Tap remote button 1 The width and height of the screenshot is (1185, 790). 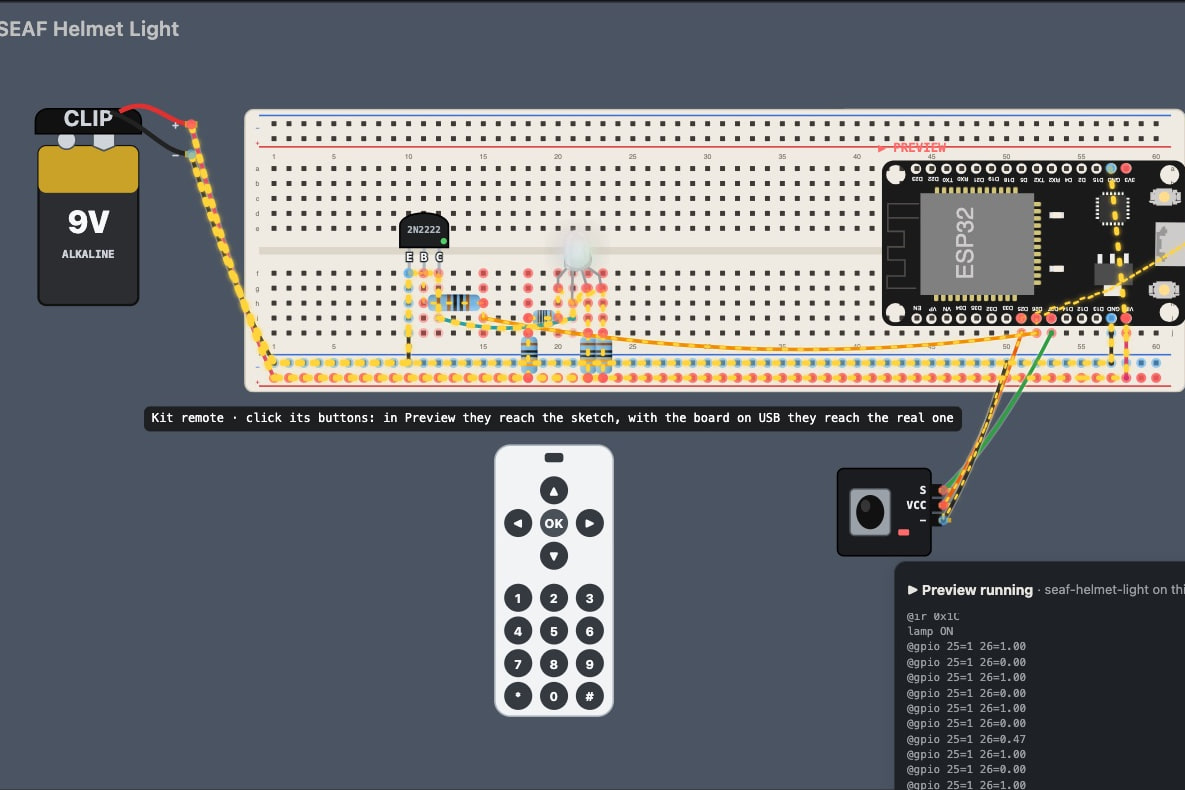[518, 599]
